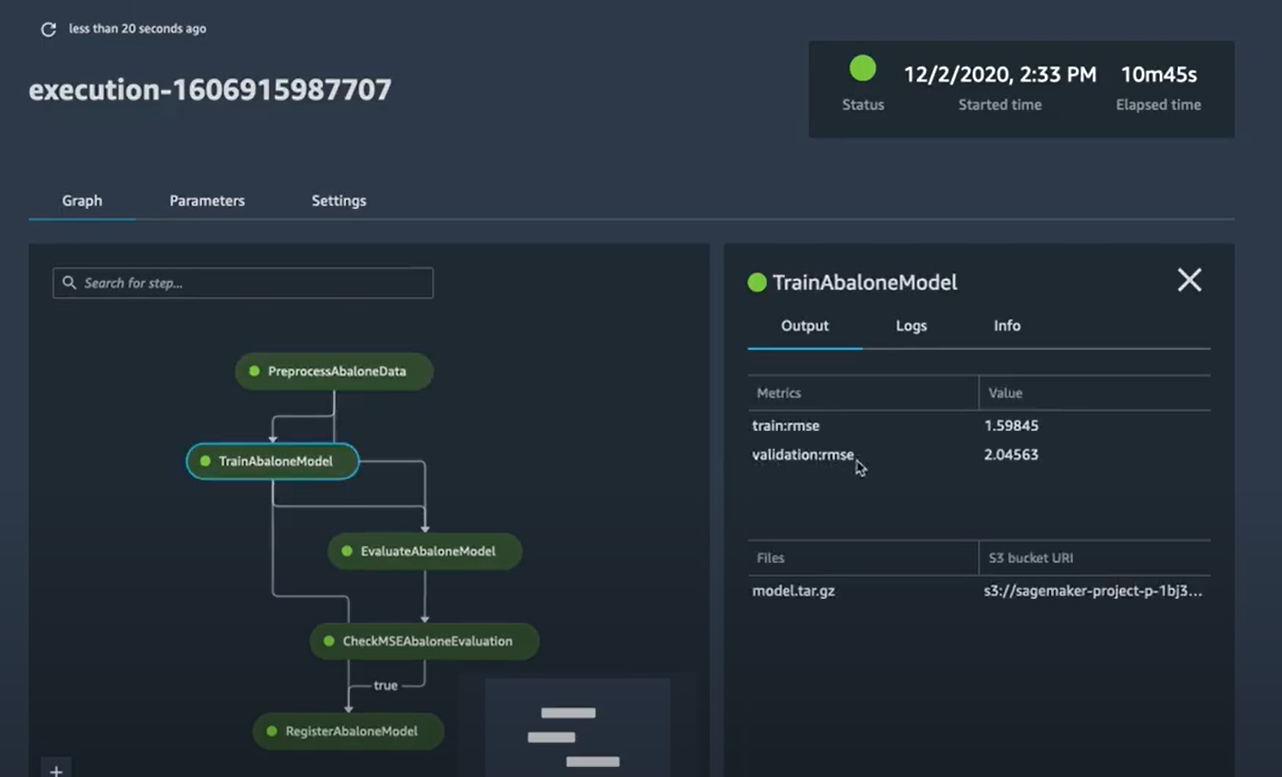The image size is (1282, 777).
Task: Select the EvaluateAbaloneModel step node
Action: (426, 551)
